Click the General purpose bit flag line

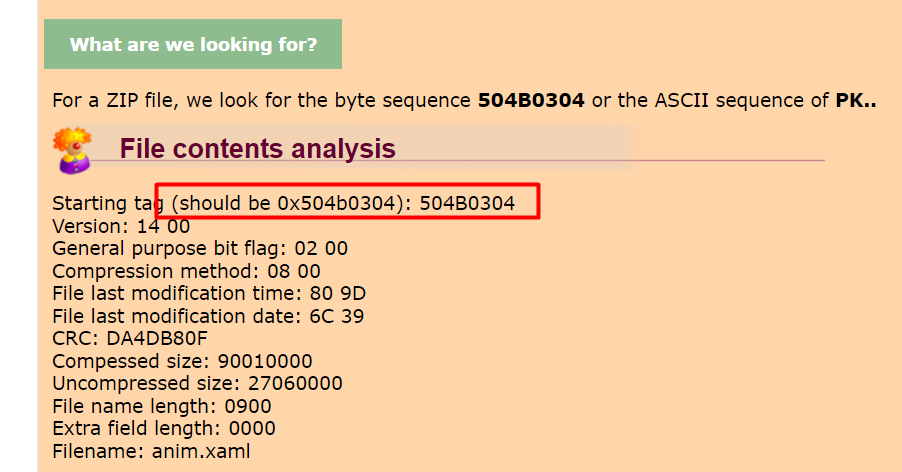tap(200, 249)
